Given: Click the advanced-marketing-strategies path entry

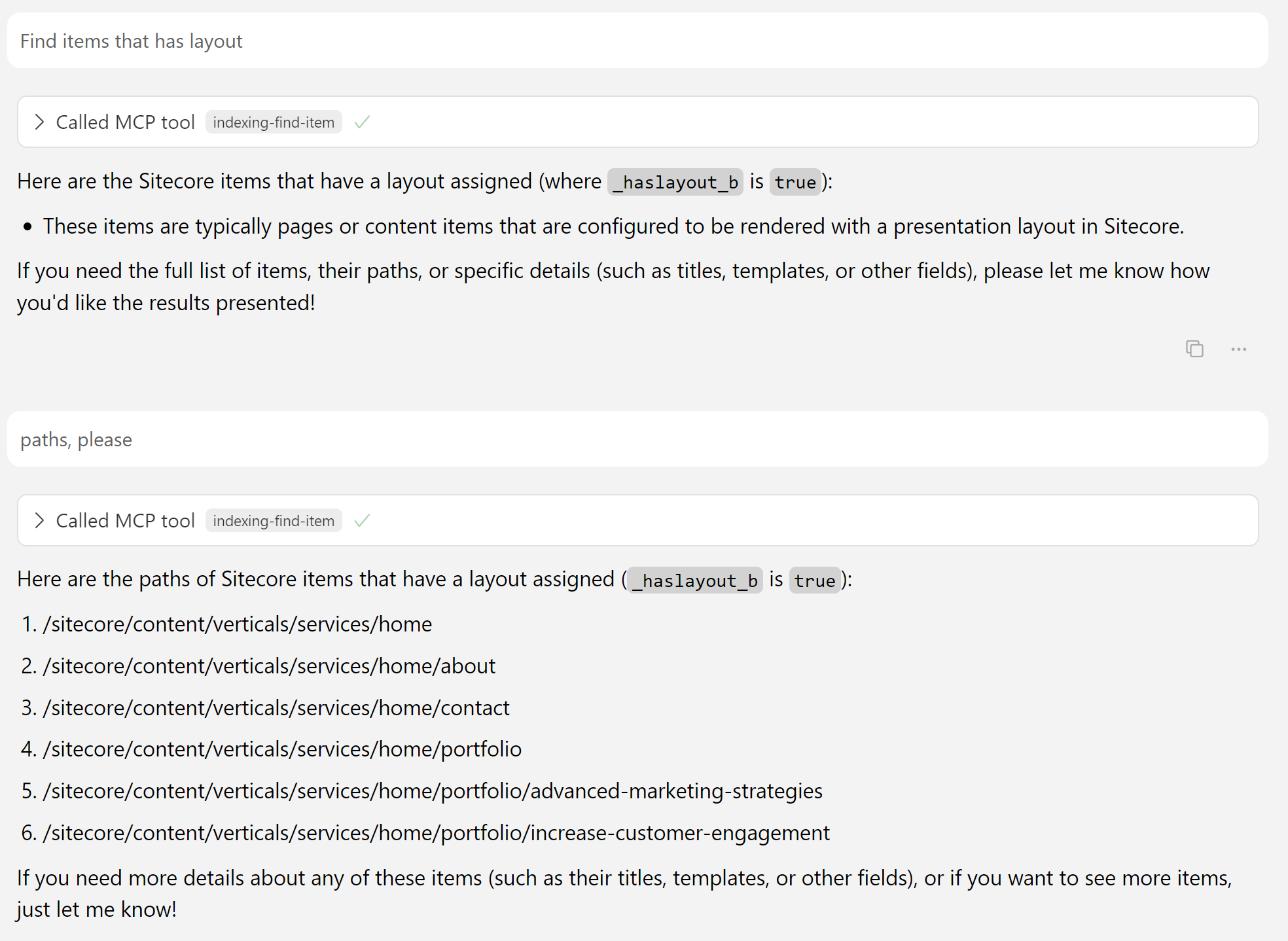Looking at the screenshot, I should tap(433, 791).
